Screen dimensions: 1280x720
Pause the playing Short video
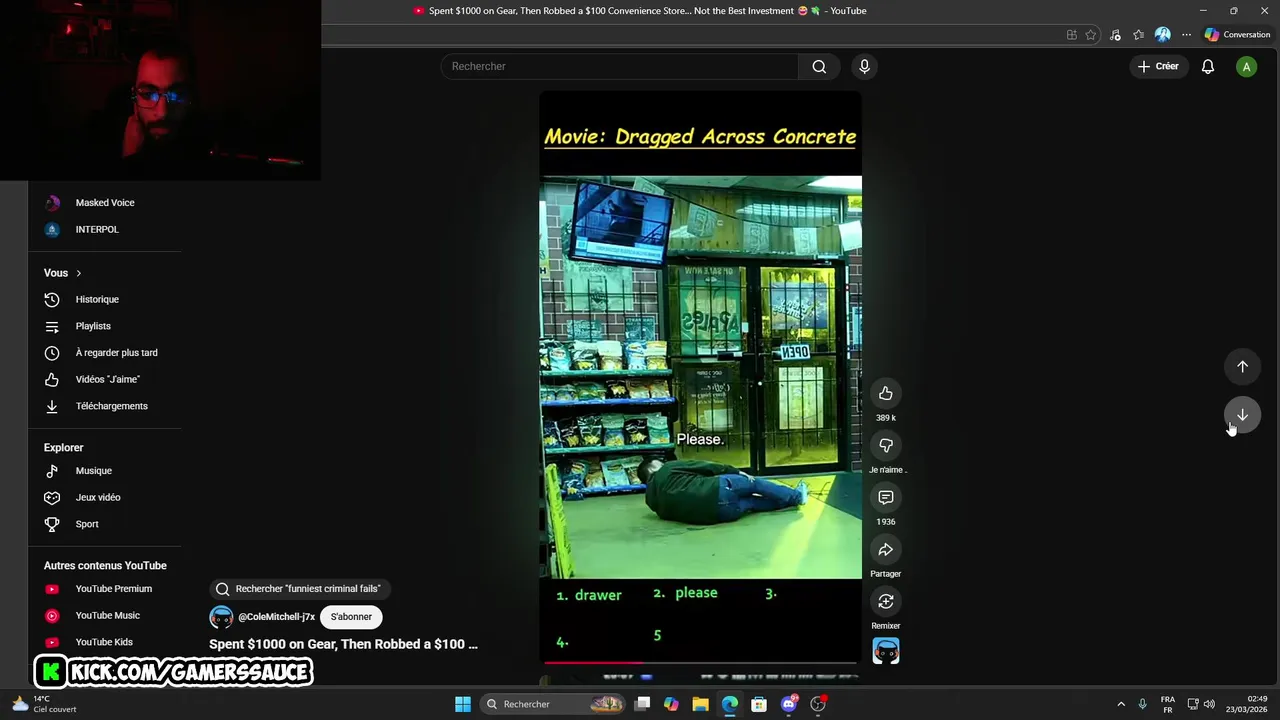tap(700, 377)
